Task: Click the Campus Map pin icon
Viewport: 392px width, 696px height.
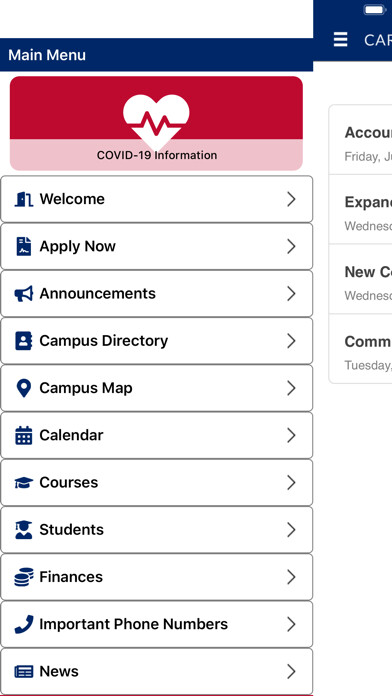Action: tap(24, 388)
